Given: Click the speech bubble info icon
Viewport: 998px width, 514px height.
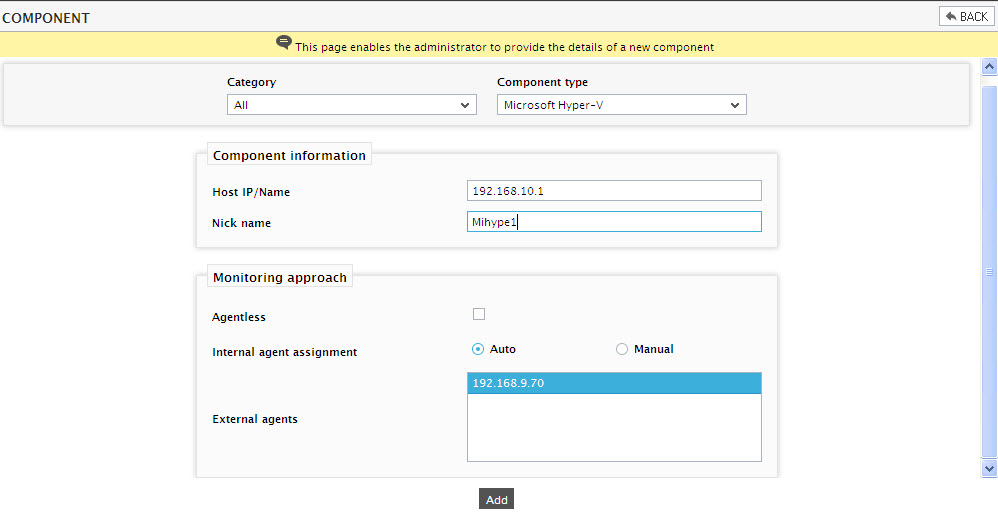Looking at the screenshot, I should (284, 43).
